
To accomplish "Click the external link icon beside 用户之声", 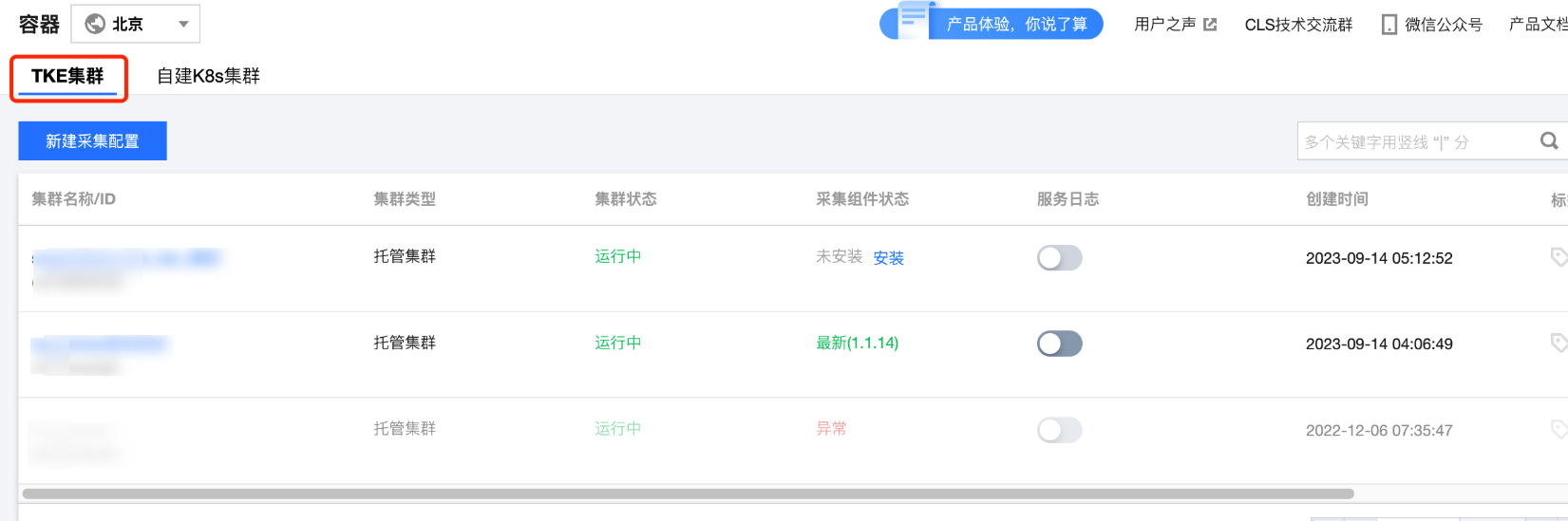I will [1210, 25].
